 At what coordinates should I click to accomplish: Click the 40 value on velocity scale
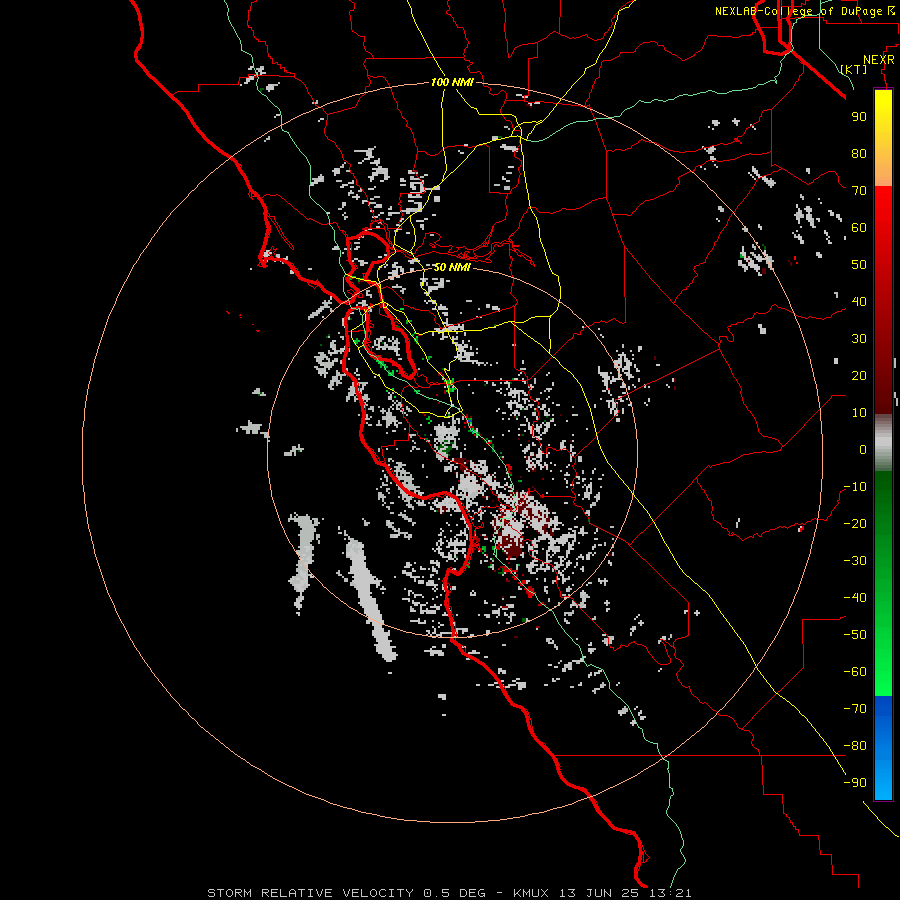pos(859,301)
